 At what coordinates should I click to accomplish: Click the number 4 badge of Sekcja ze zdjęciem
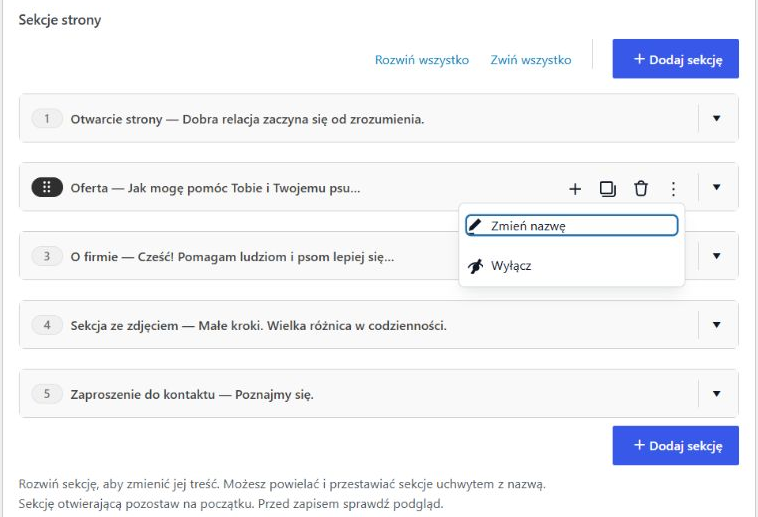point(47,325)
